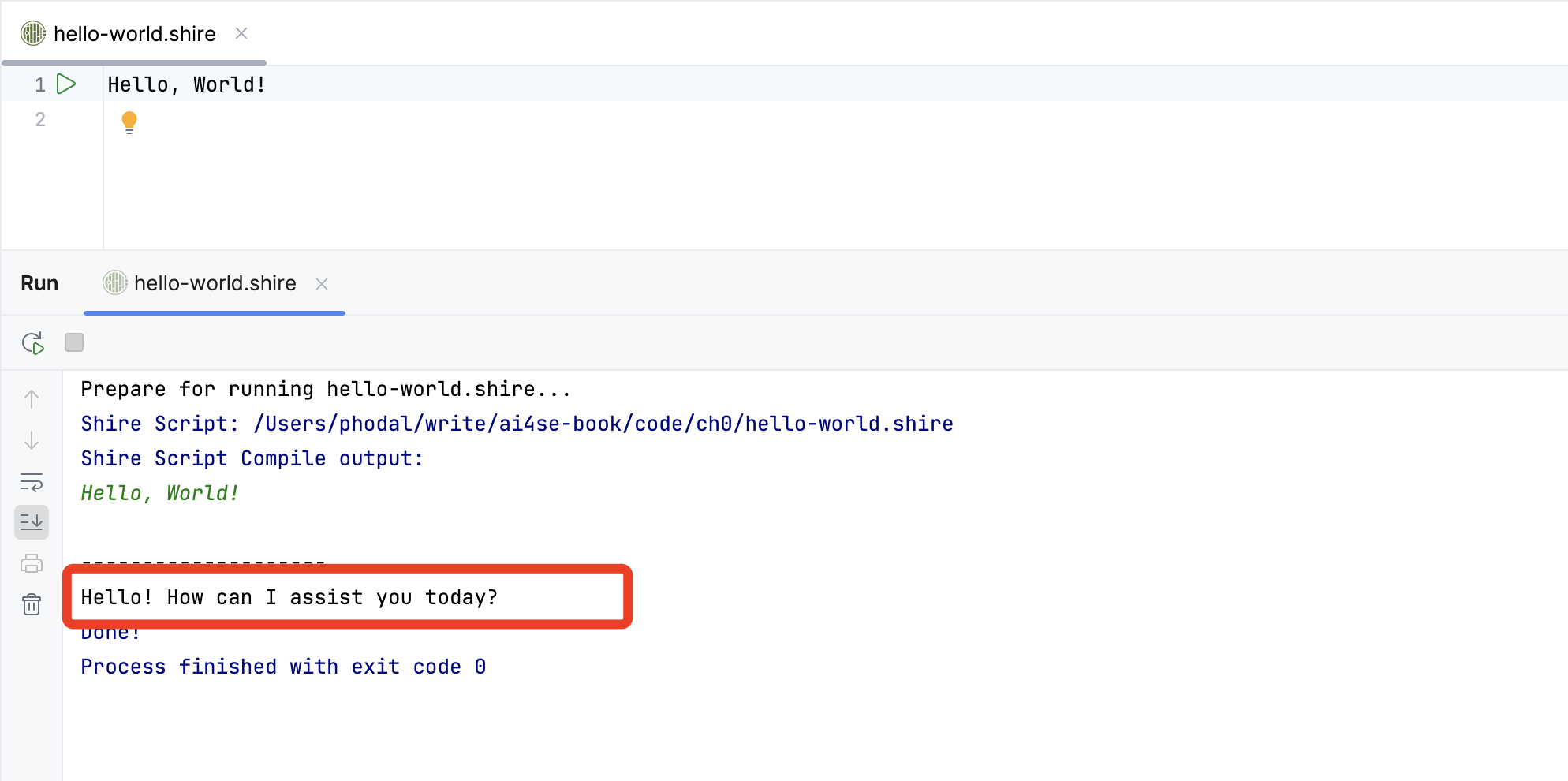This screenshot has width=1568, height=781.
Task: Click 'Hello! How can I assist you today?' response
Action: pos(289,597)
